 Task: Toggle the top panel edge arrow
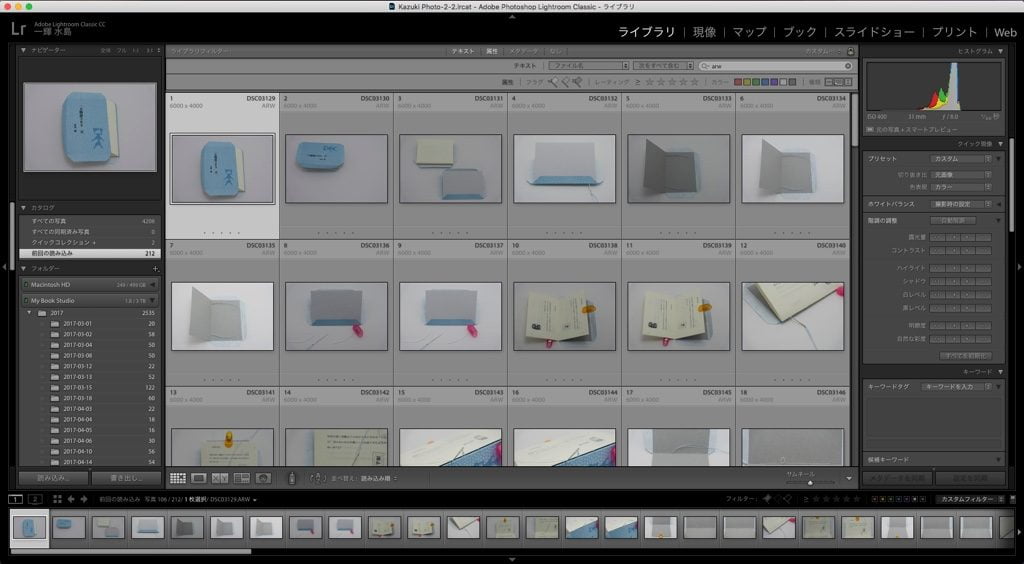pos(512,16)
